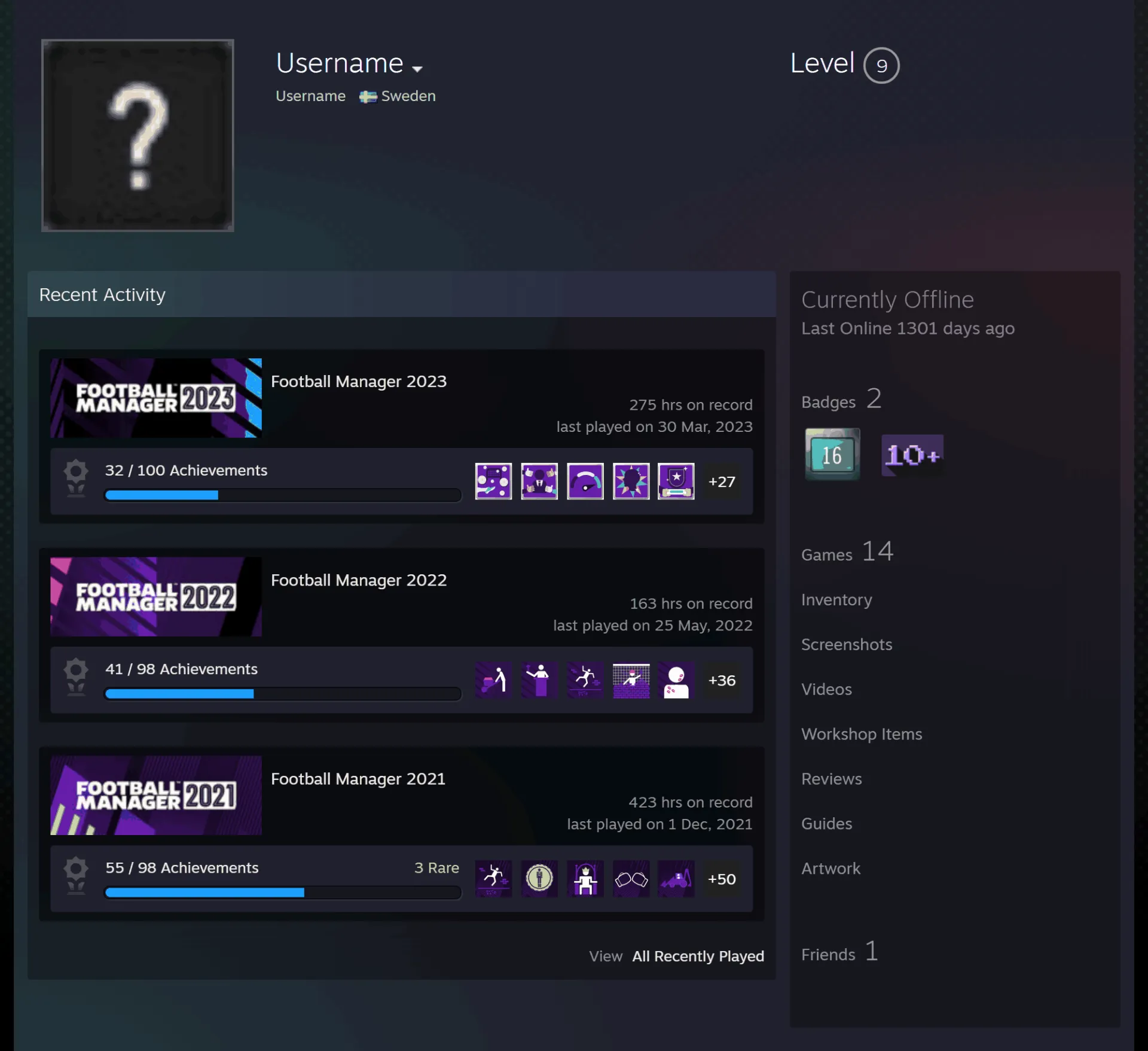Click the white player bust icon in FM 2022

tap(676, 680)
